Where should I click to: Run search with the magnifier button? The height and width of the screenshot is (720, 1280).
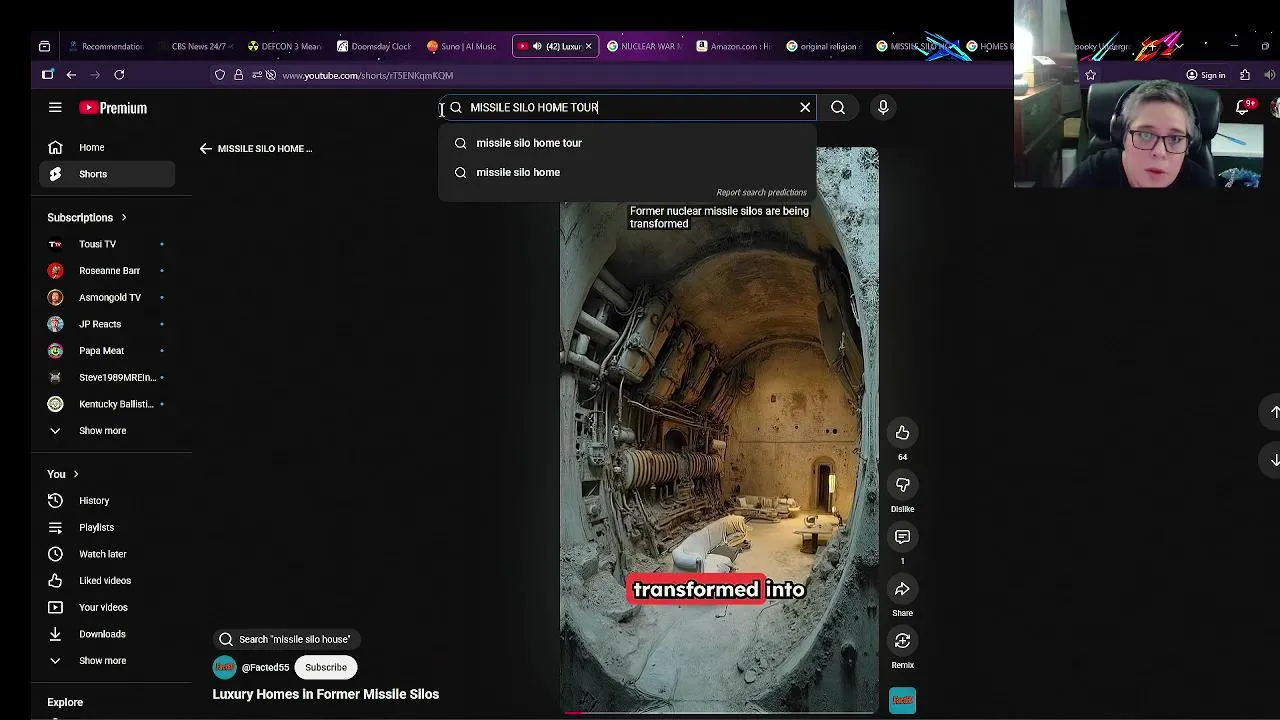point(838,107)
